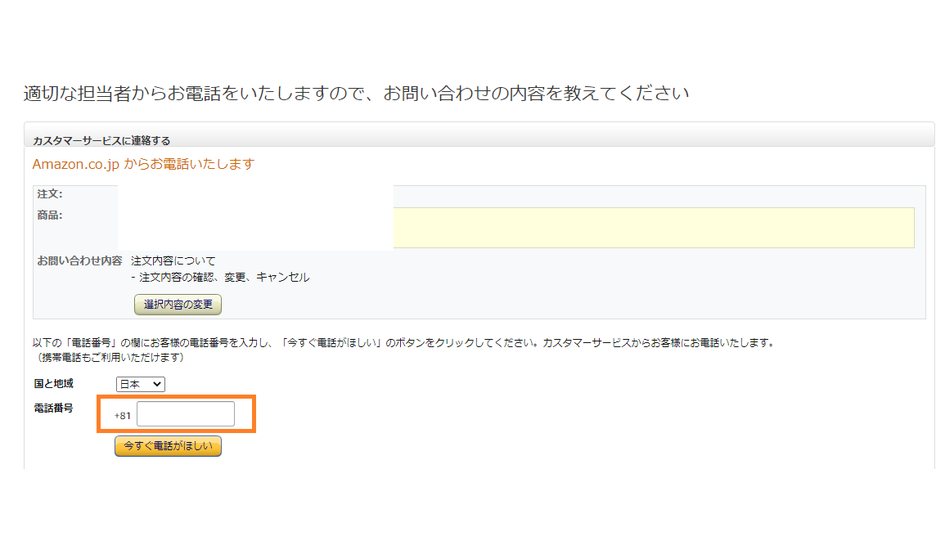Click the orange Amazon.co.jp からお電話いたします heading
936x533 pixels.
pos(143,164)
